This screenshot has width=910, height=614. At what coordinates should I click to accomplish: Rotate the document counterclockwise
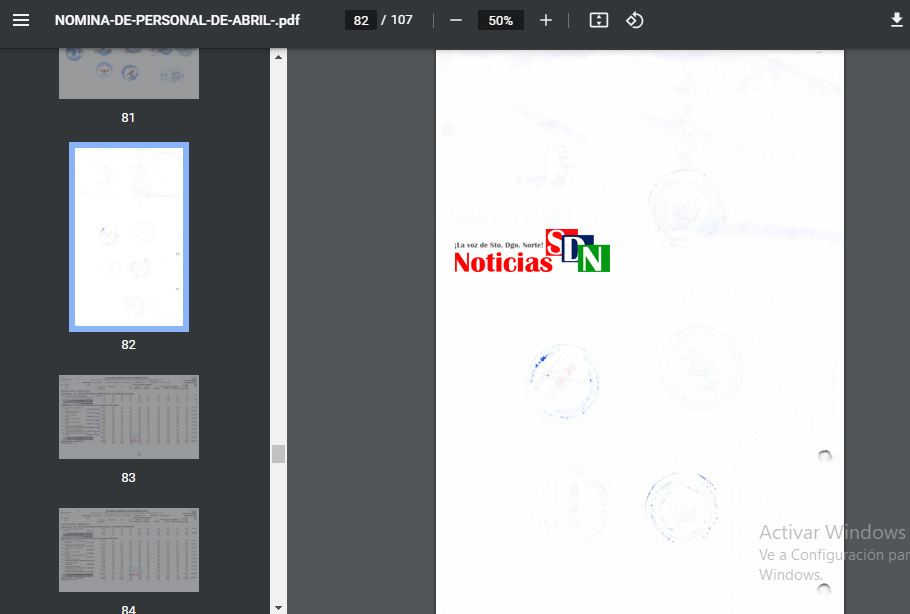634,20
